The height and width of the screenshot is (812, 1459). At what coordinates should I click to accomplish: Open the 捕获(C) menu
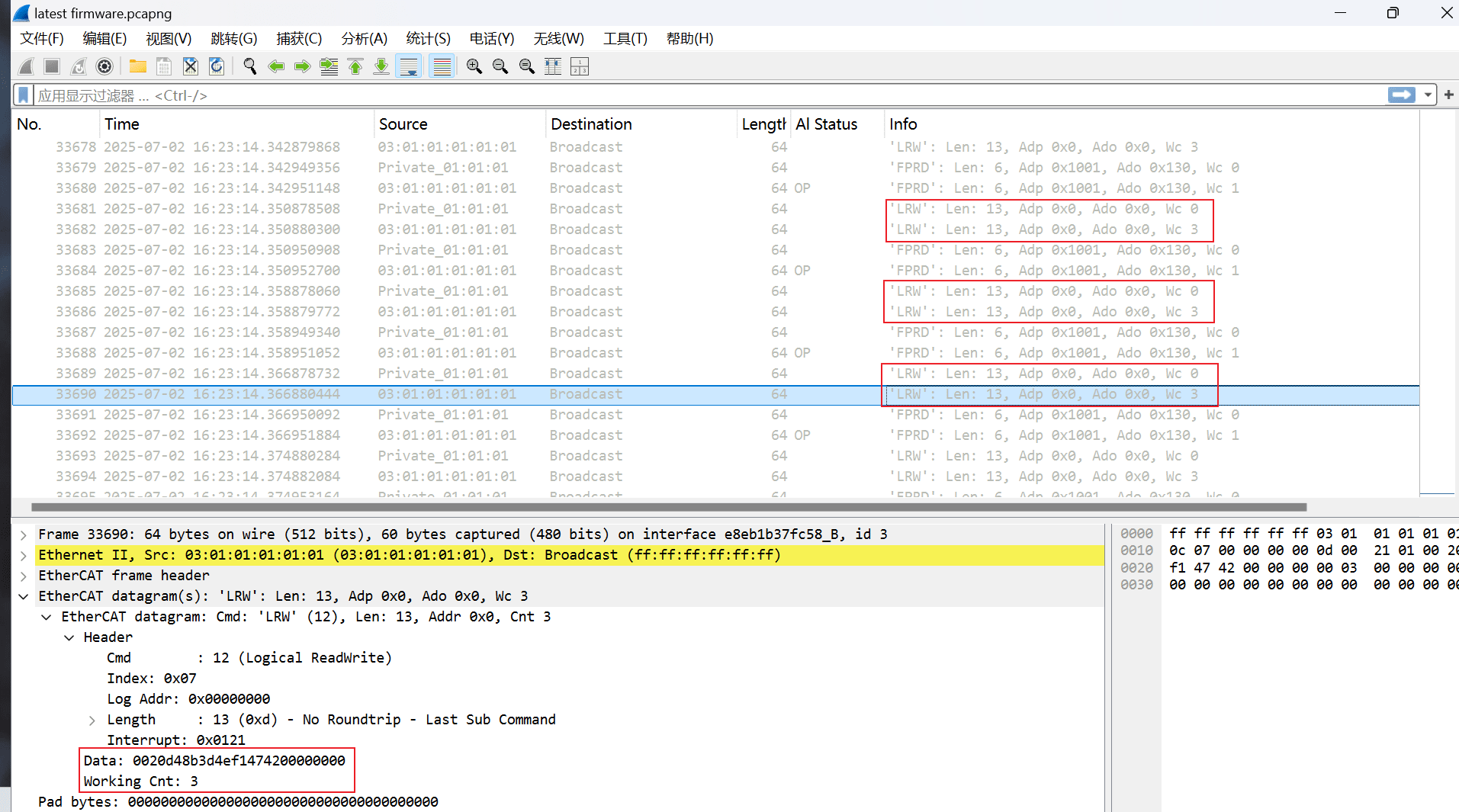(299, 39)
